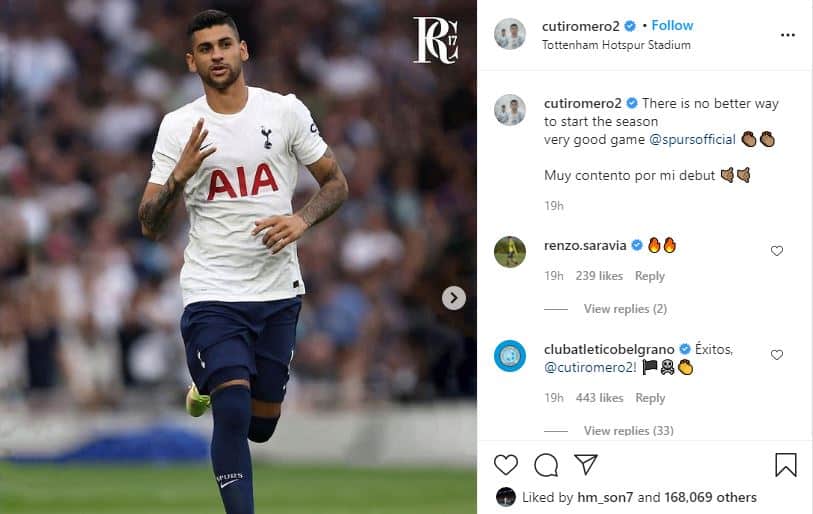Like renzo.saravia's comment heart
Viewport: 813px width, 514px height.
[x=776, y=251]
